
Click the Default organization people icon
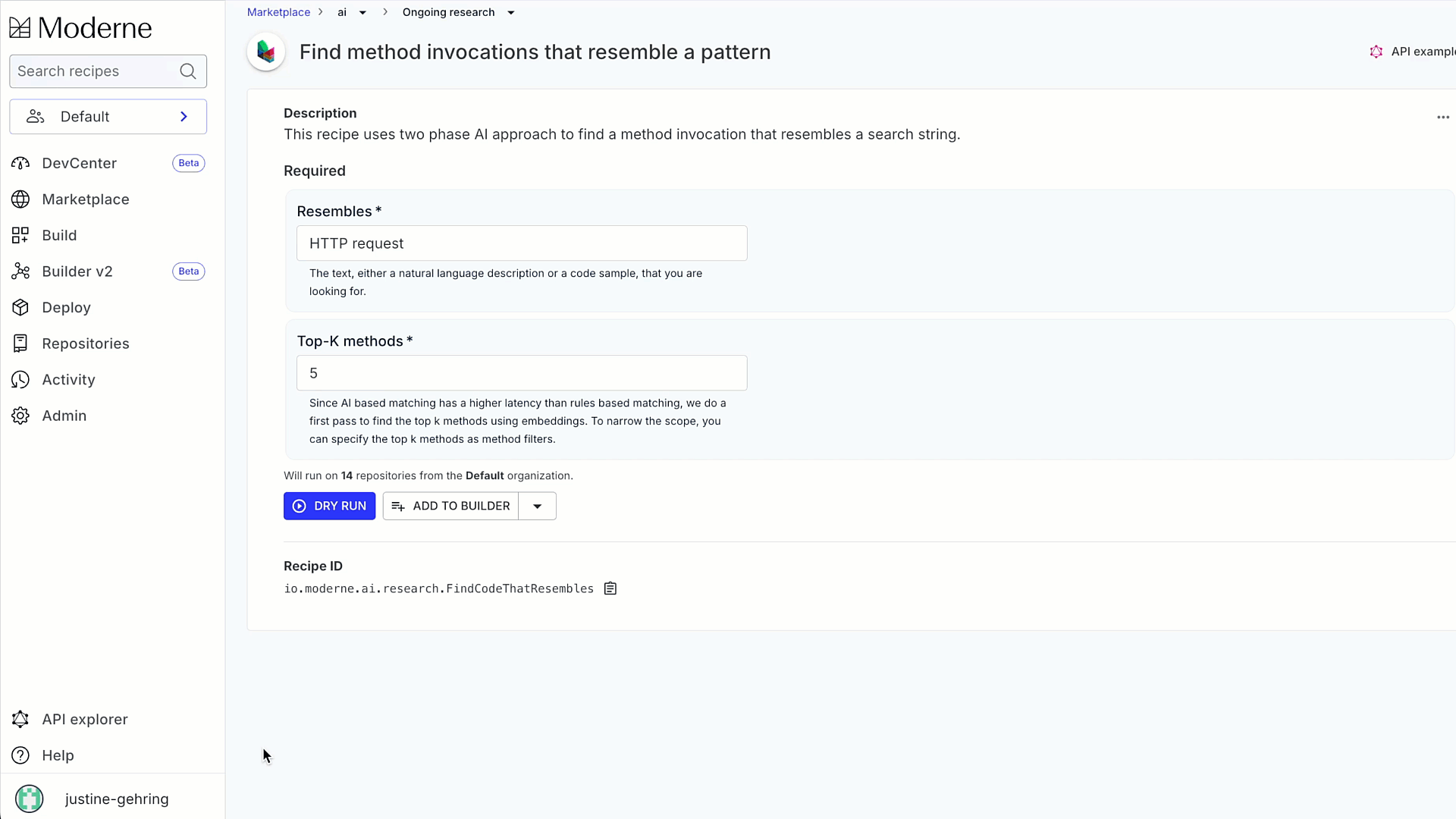[36, 117]
